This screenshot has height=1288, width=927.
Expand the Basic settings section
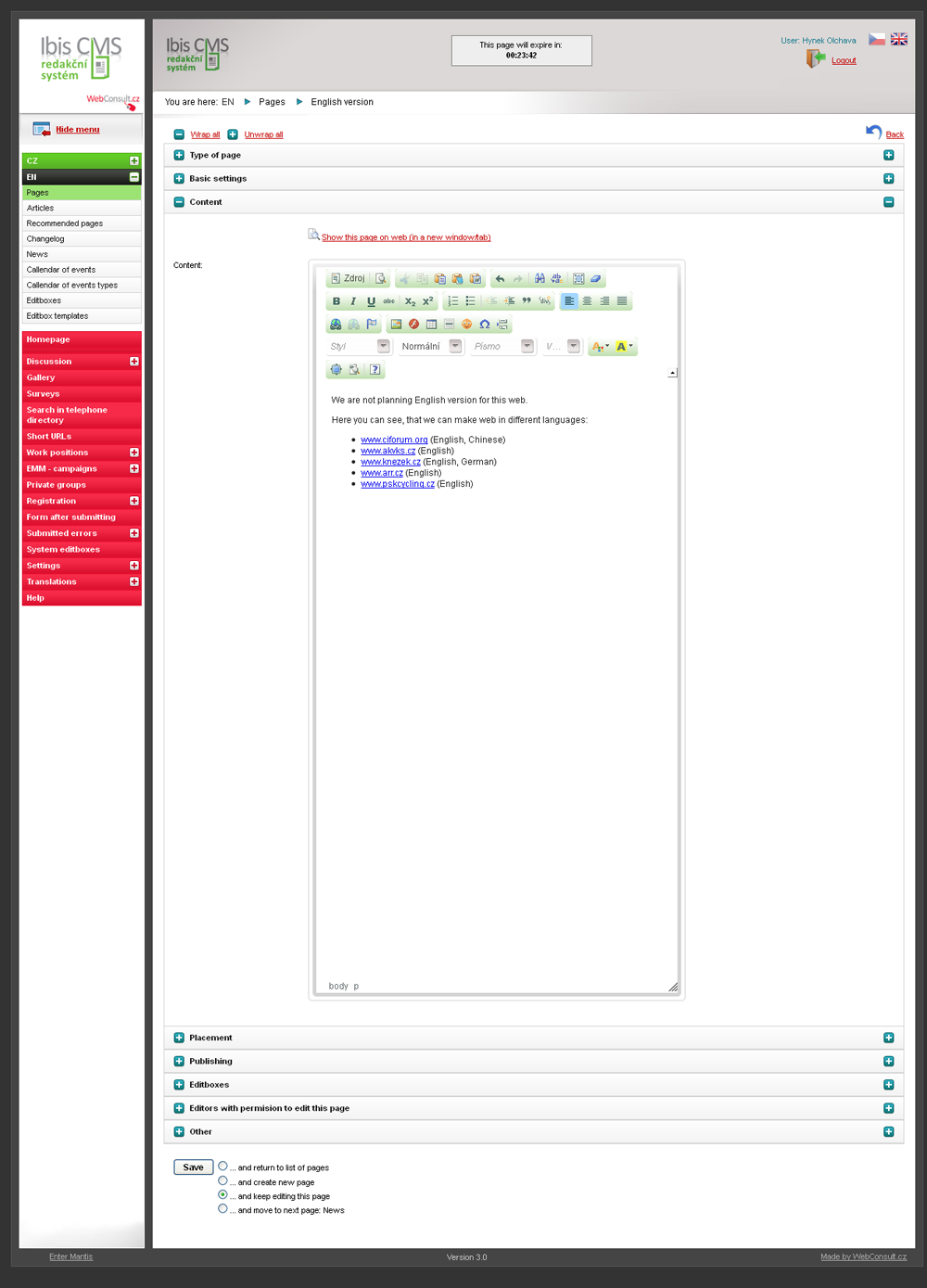pyautogui.click(x=533, y=178)
